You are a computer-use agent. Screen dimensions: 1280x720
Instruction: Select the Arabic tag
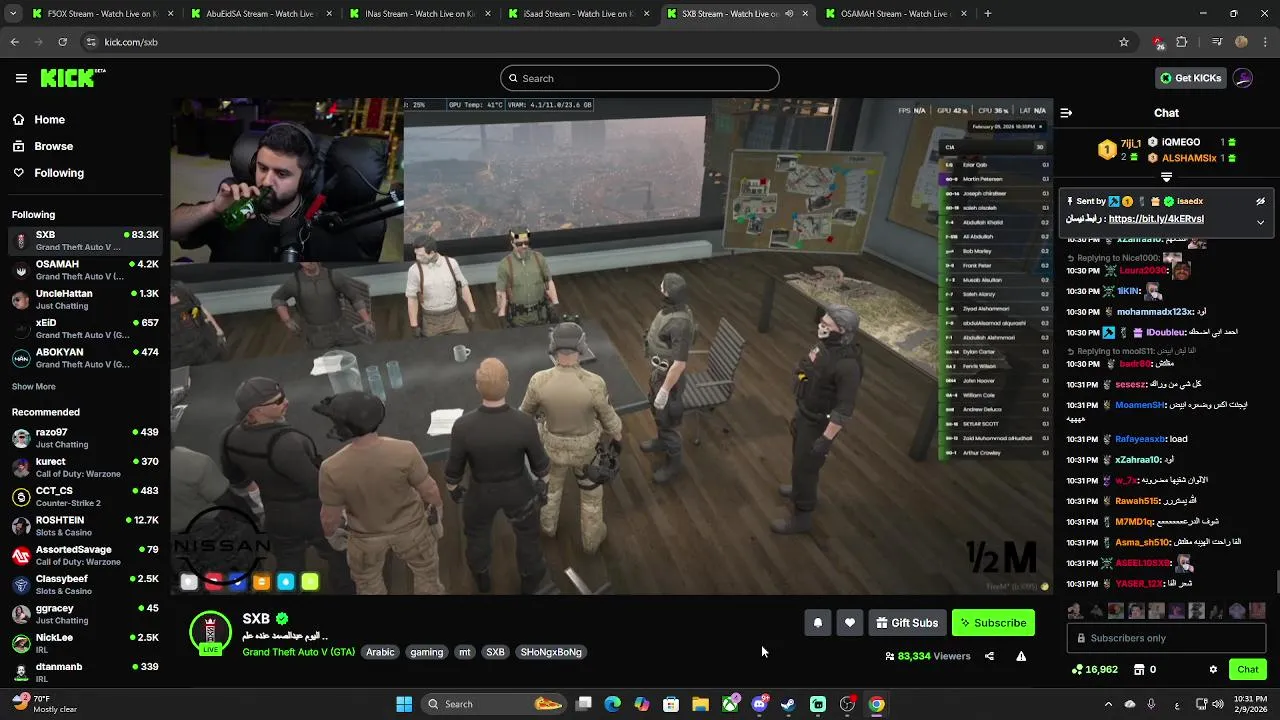380,652
